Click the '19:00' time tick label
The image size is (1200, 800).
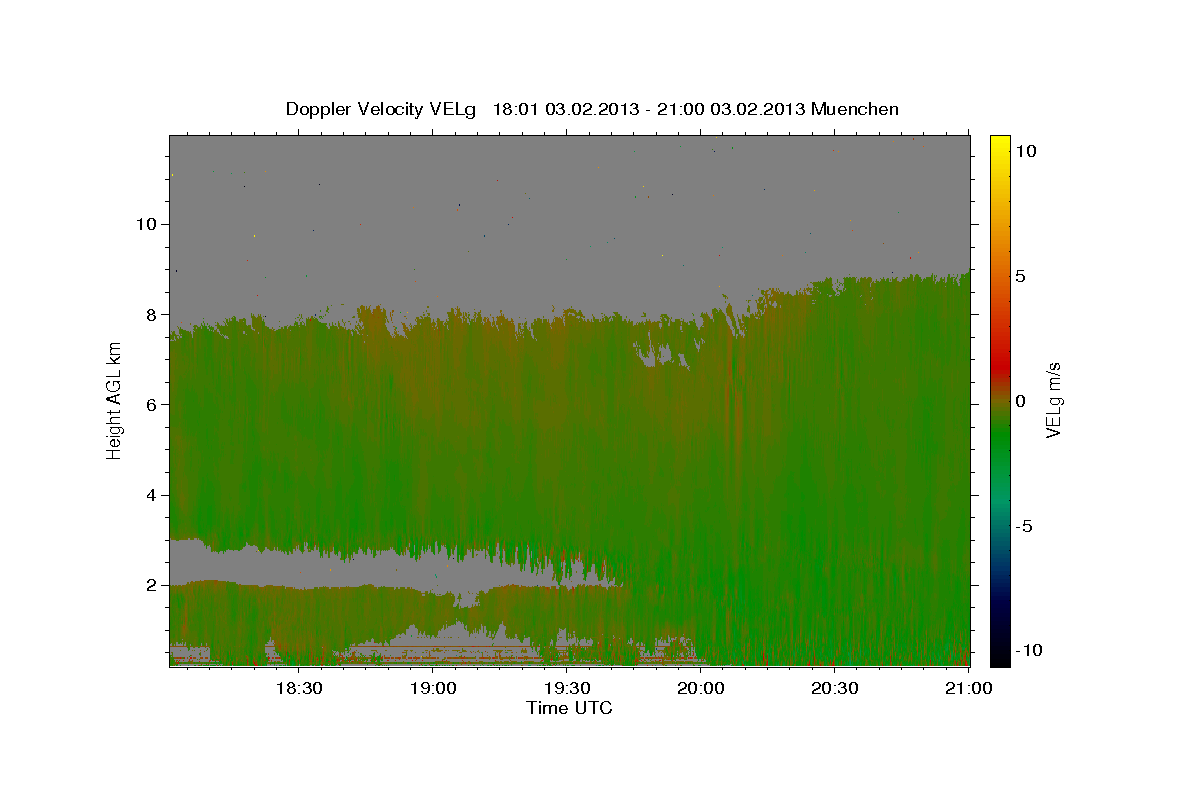[x=432, y=688]
